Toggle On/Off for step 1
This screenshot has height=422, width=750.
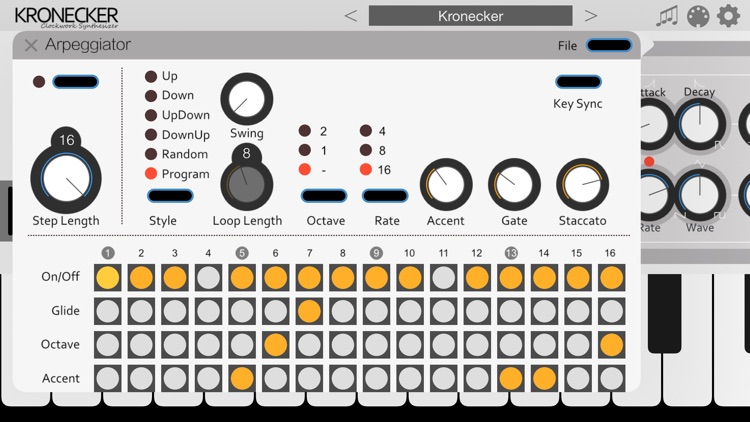point(108,278)
